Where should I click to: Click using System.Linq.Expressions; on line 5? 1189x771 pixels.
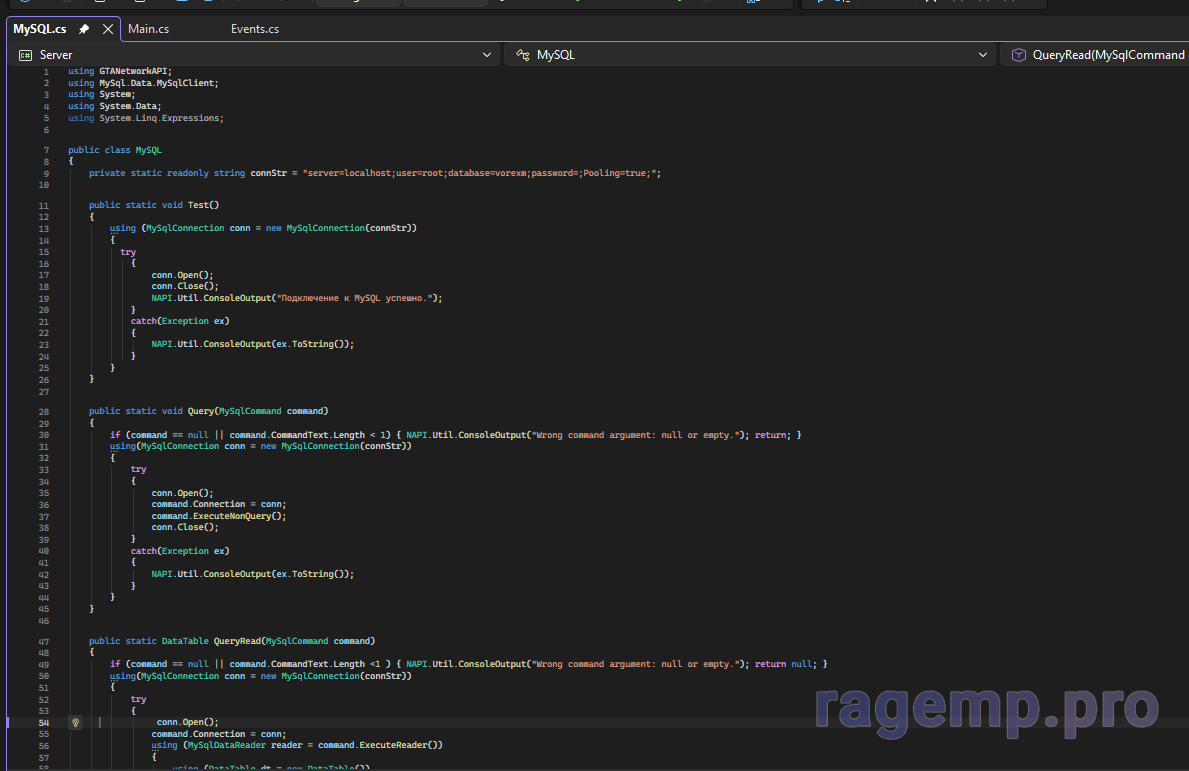146,118
